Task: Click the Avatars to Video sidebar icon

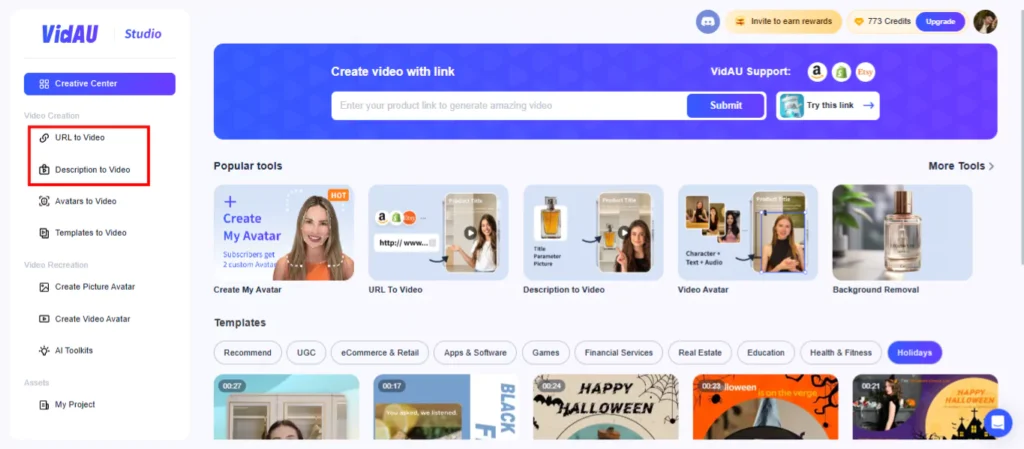Action: (44, 201)
